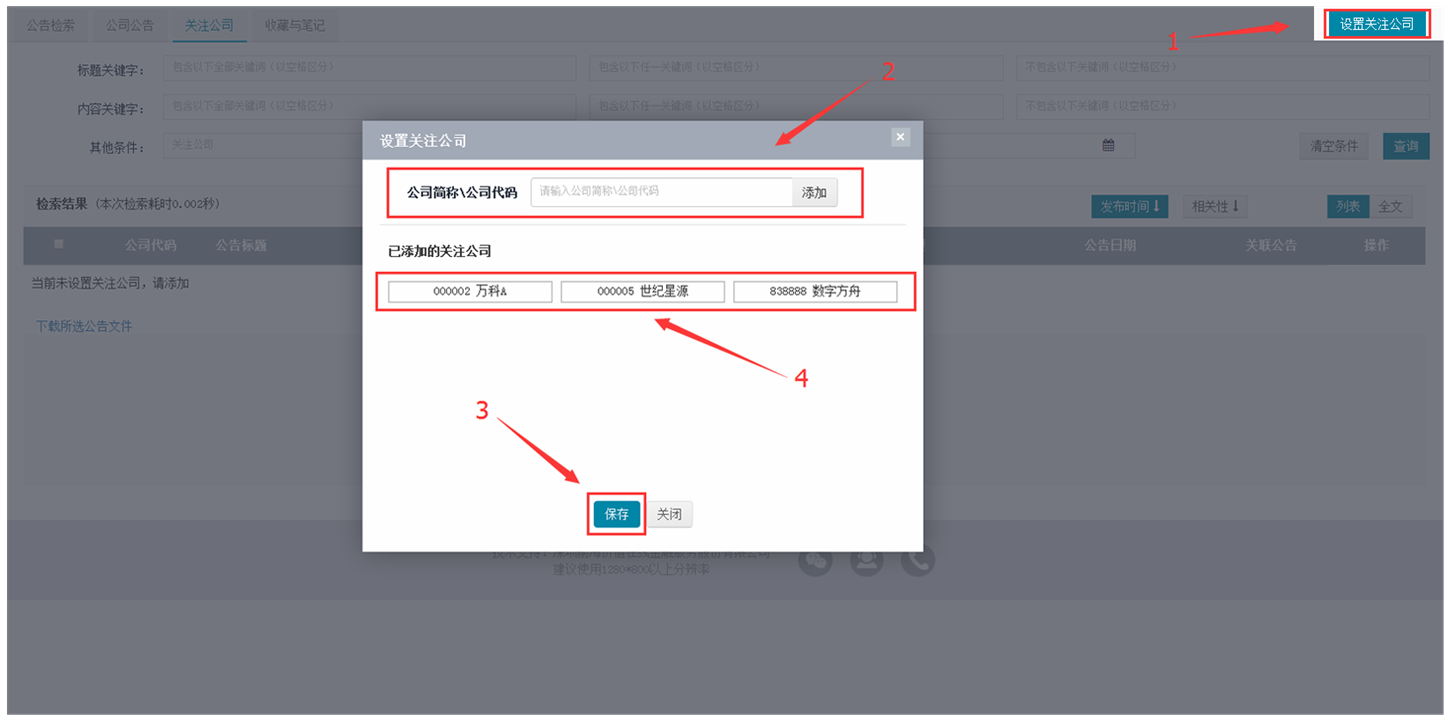Screen dimensions: 1448x720
Task: Click the 查询 search button
Action: coord(1406,146)
